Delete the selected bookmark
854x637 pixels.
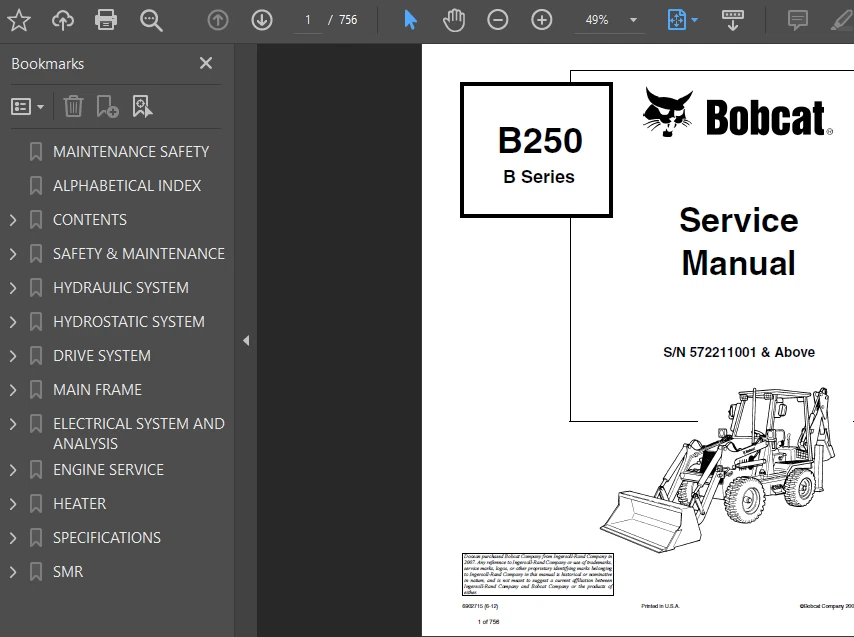click(x=73, y=106)
